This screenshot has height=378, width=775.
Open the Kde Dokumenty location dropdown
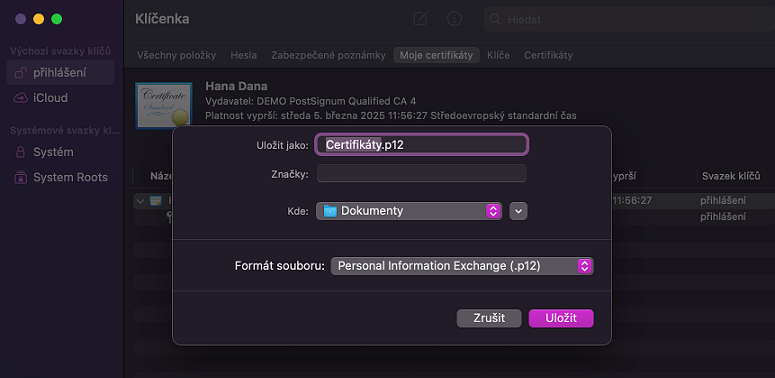[x=409, y=211]
